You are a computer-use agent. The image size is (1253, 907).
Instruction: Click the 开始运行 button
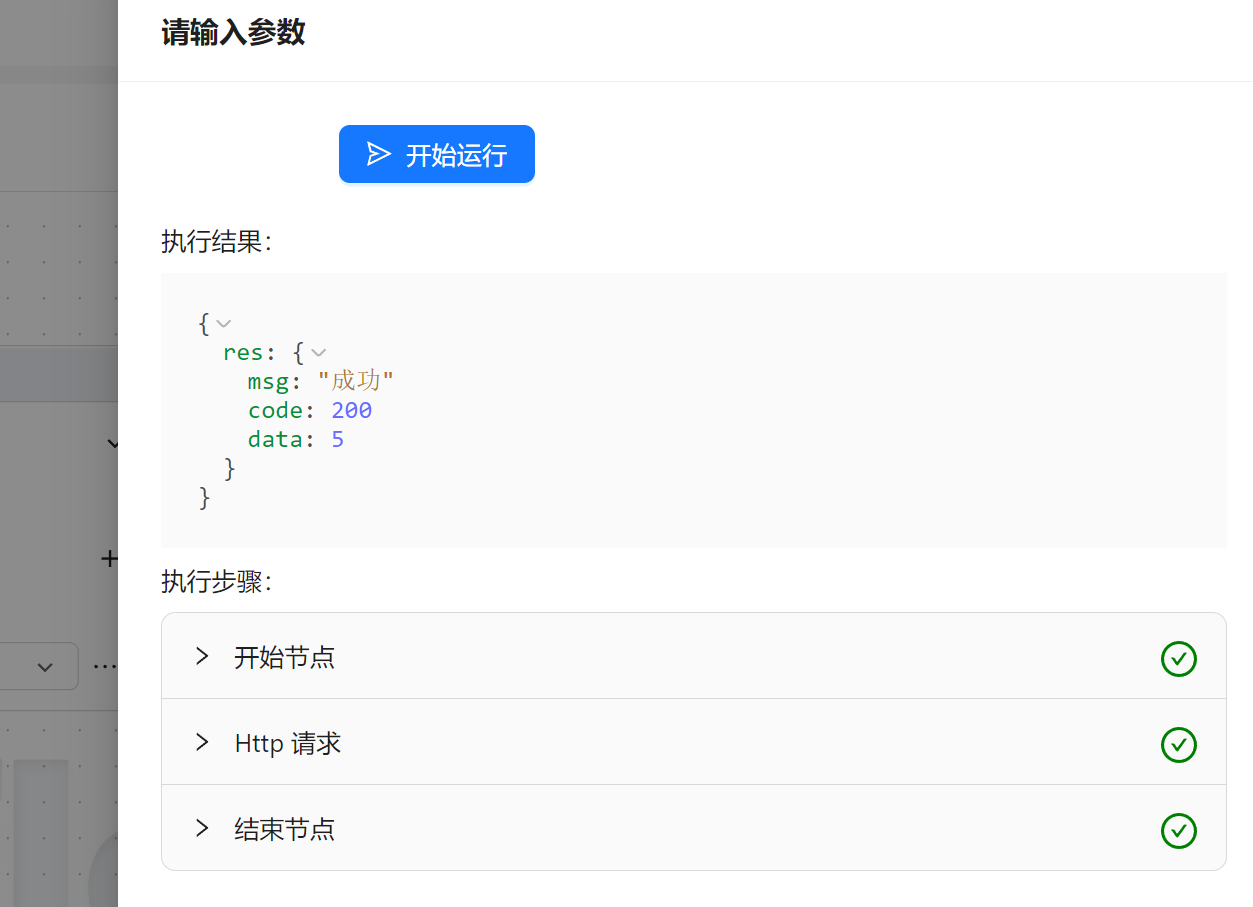[437, 155]
